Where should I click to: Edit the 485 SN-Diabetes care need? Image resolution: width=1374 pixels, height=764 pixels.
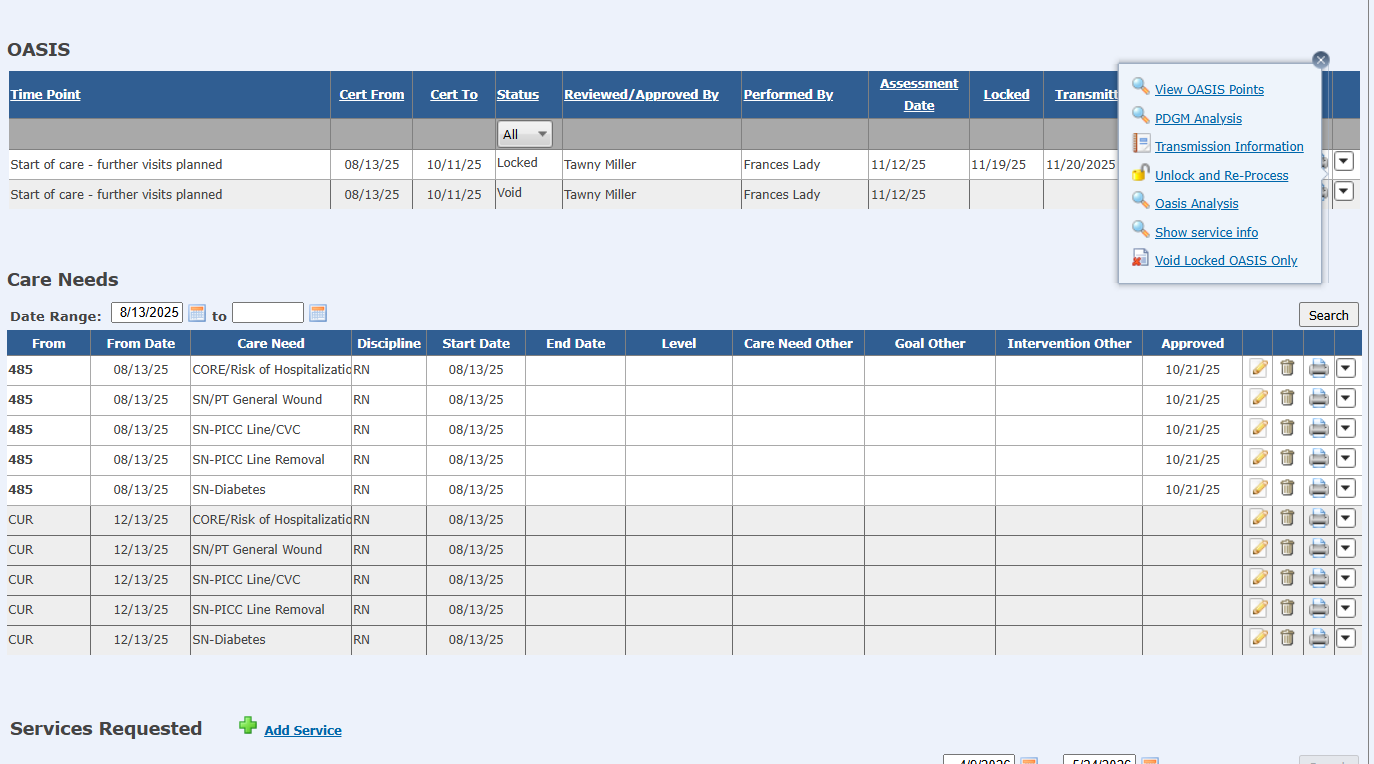1259,489
